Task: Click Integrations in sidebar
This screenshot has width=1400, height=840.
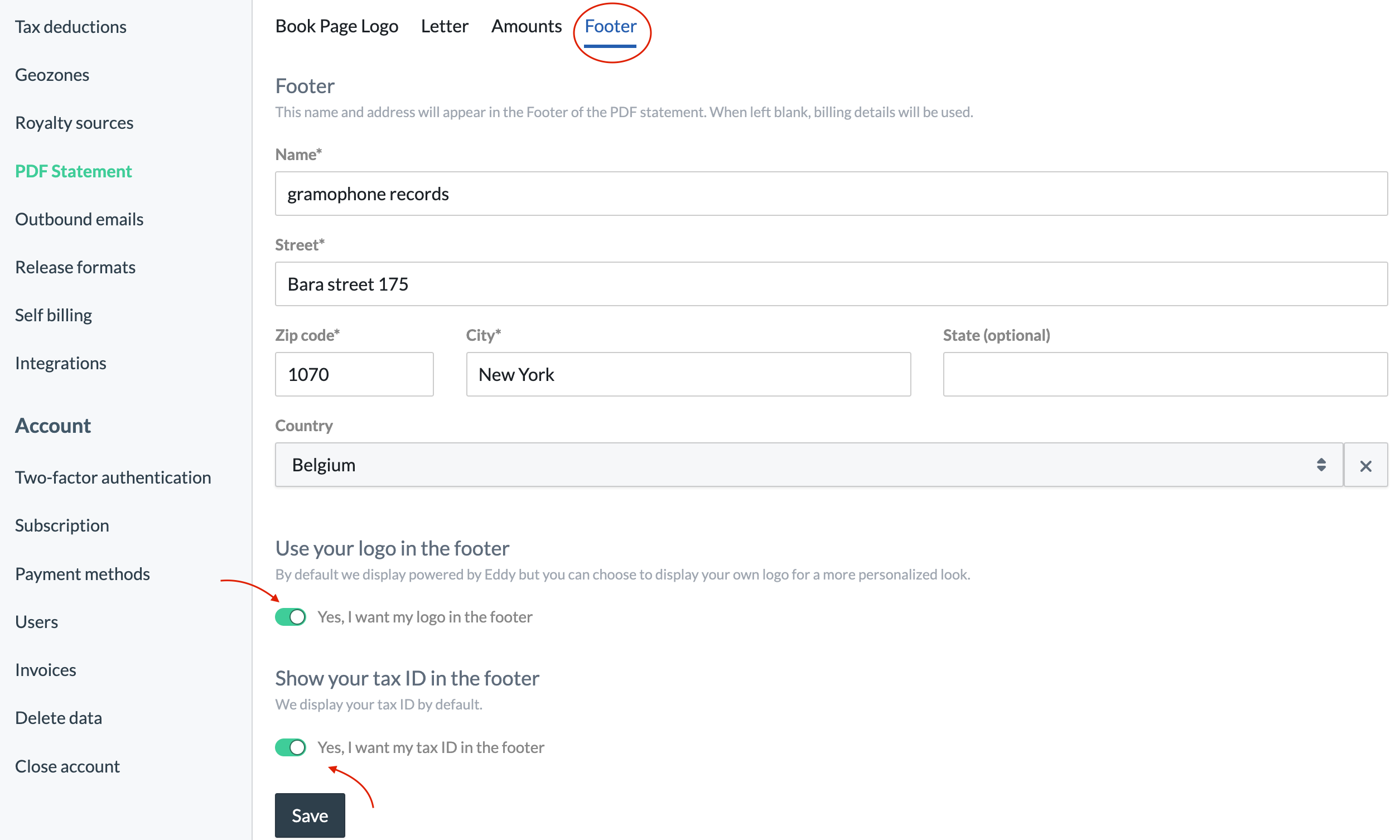Action: (60, 363)
